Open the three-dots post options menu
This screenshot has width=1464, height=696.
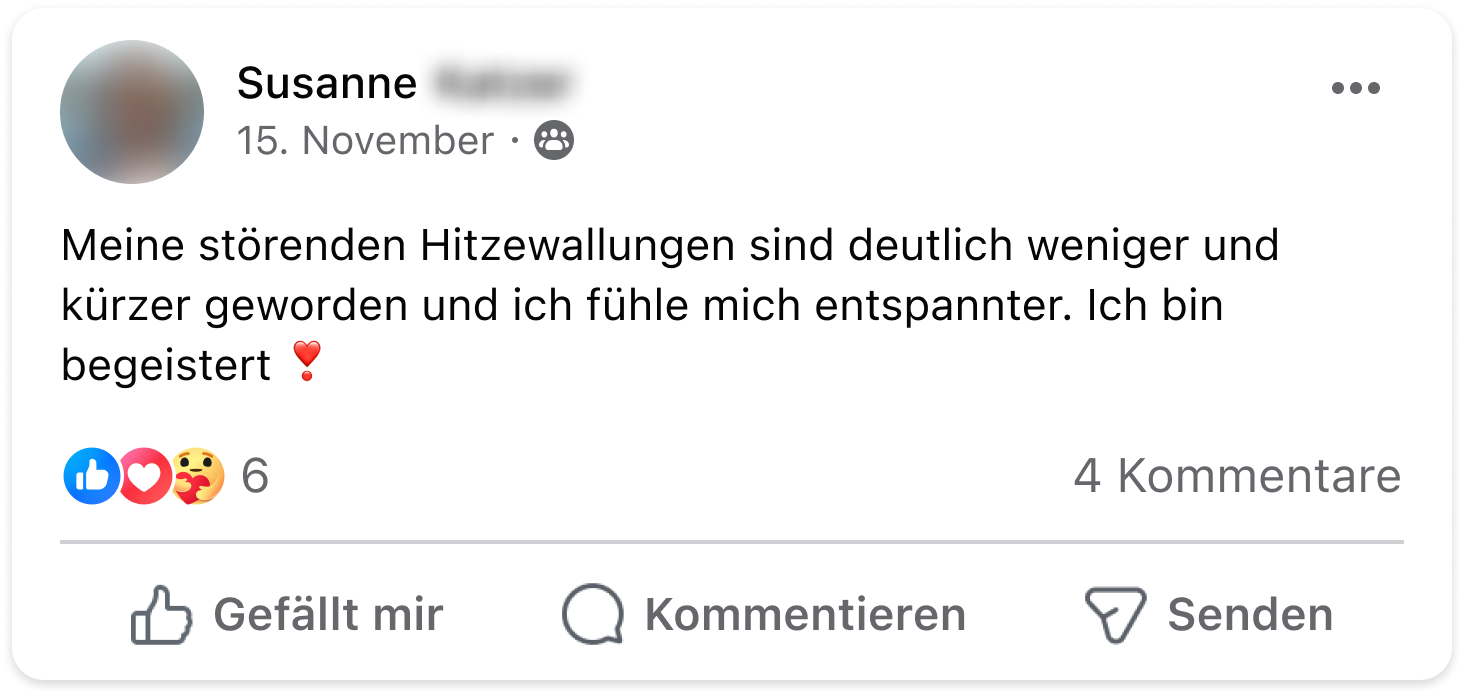click(1355, 89)
